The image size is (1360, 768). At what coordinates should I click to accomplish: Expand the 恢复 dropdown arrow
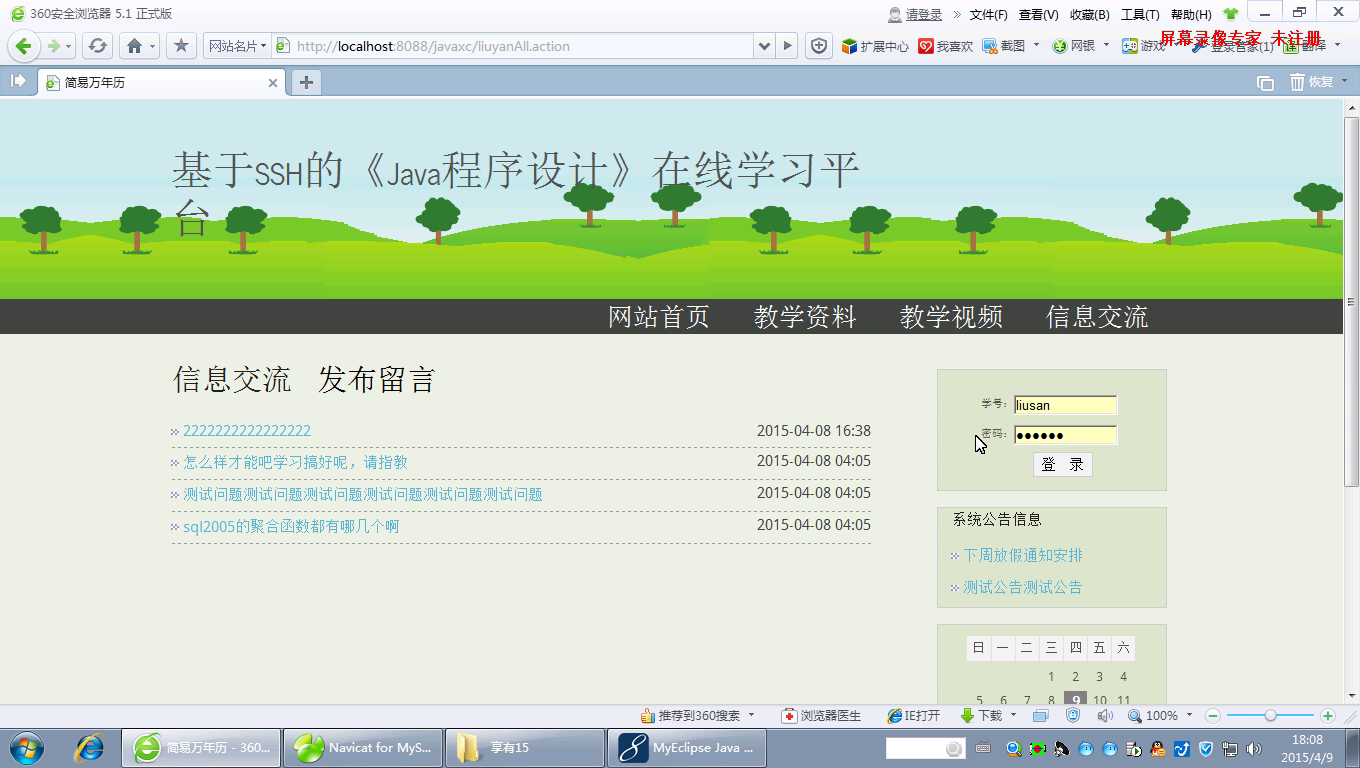(x=1344, y=82)
